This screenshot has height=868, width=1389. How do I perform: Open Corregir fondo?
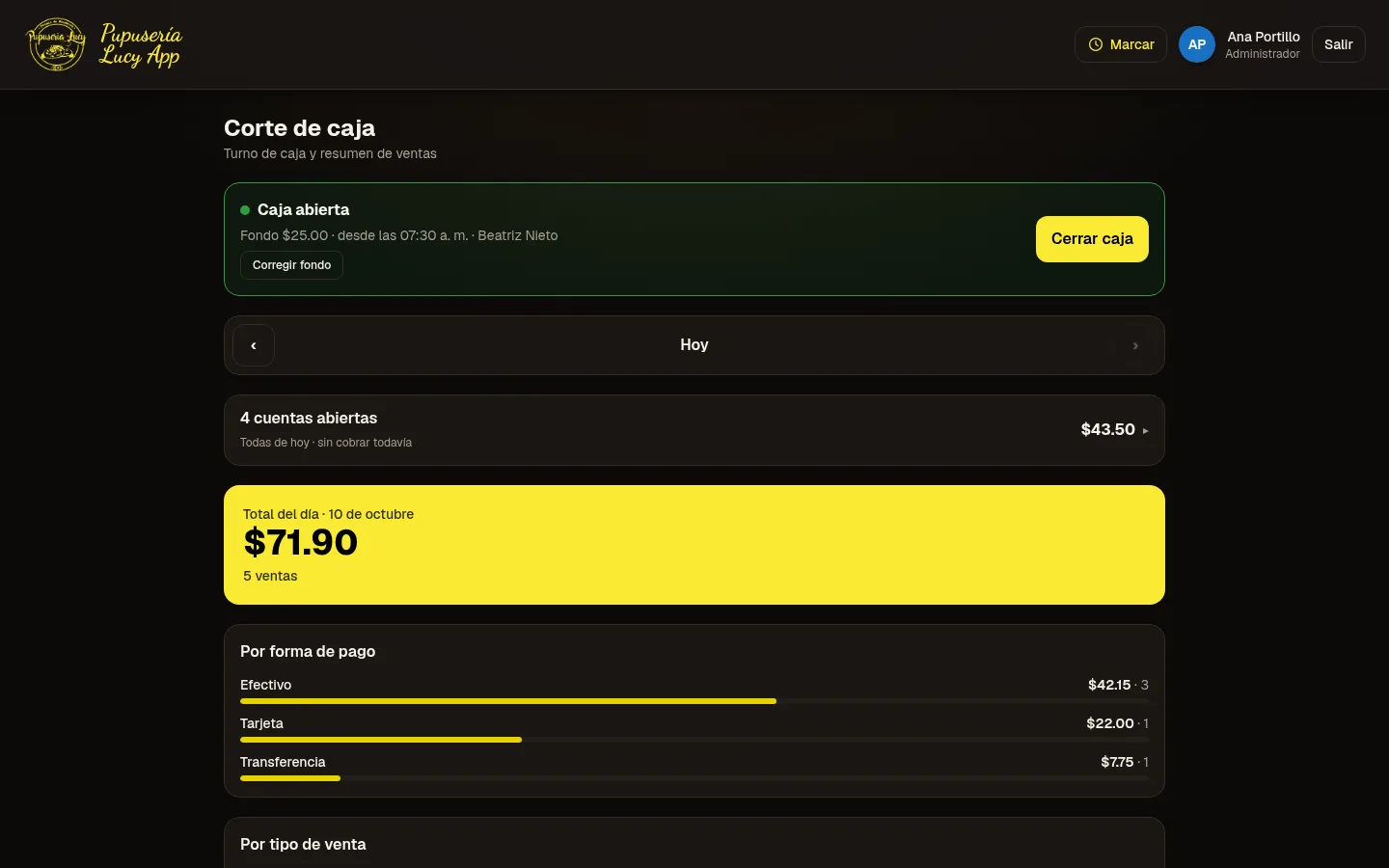point(291,265)
